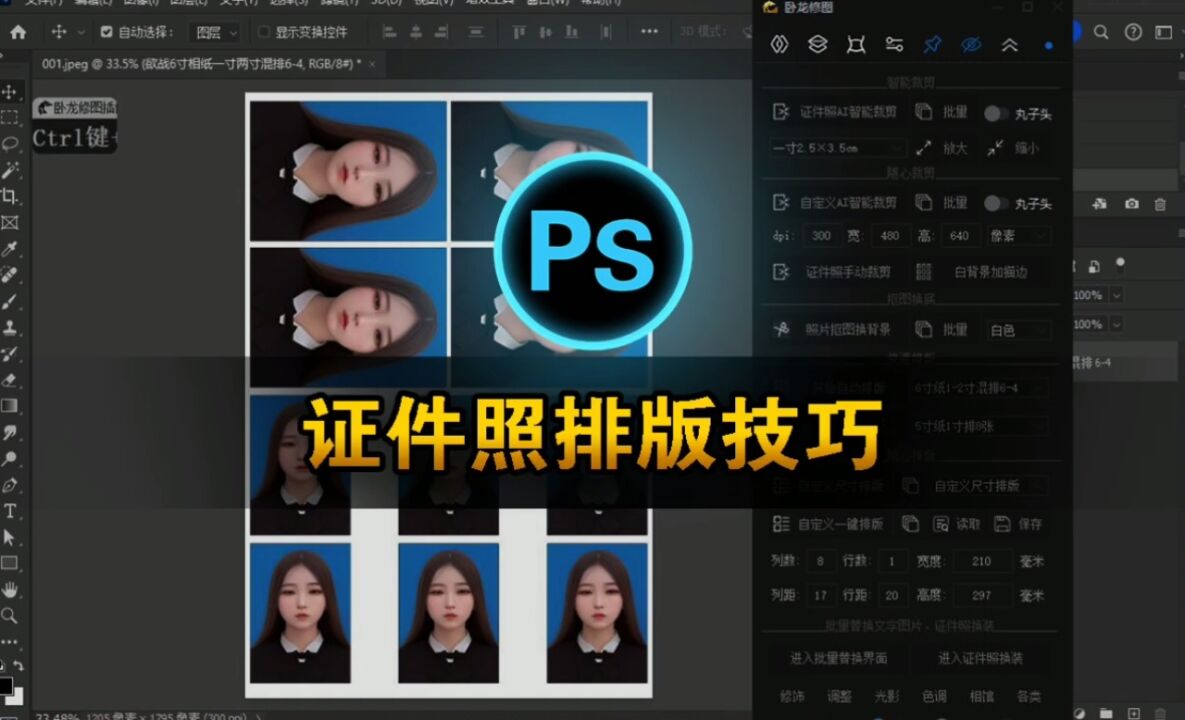Select the Pen tool
Screen dimensions: 1185x720
point(10,485)
